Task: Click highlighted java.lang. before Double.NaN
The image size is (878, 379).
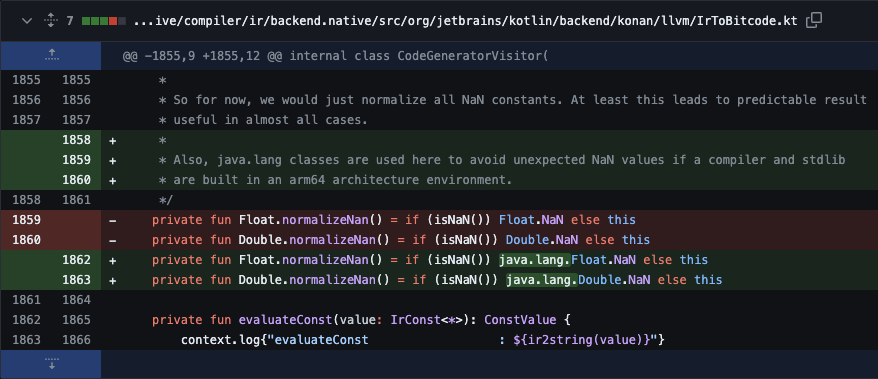Action: (x=542, y=280)
